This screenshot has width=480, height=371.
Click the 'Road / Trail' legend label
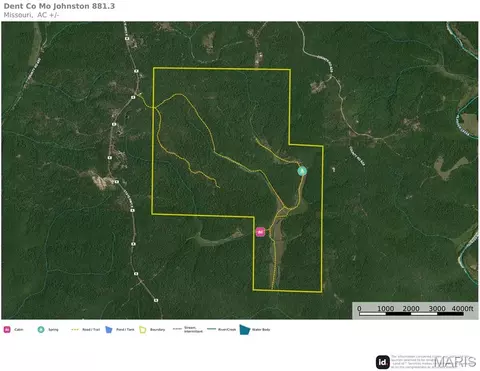[91, 330]
